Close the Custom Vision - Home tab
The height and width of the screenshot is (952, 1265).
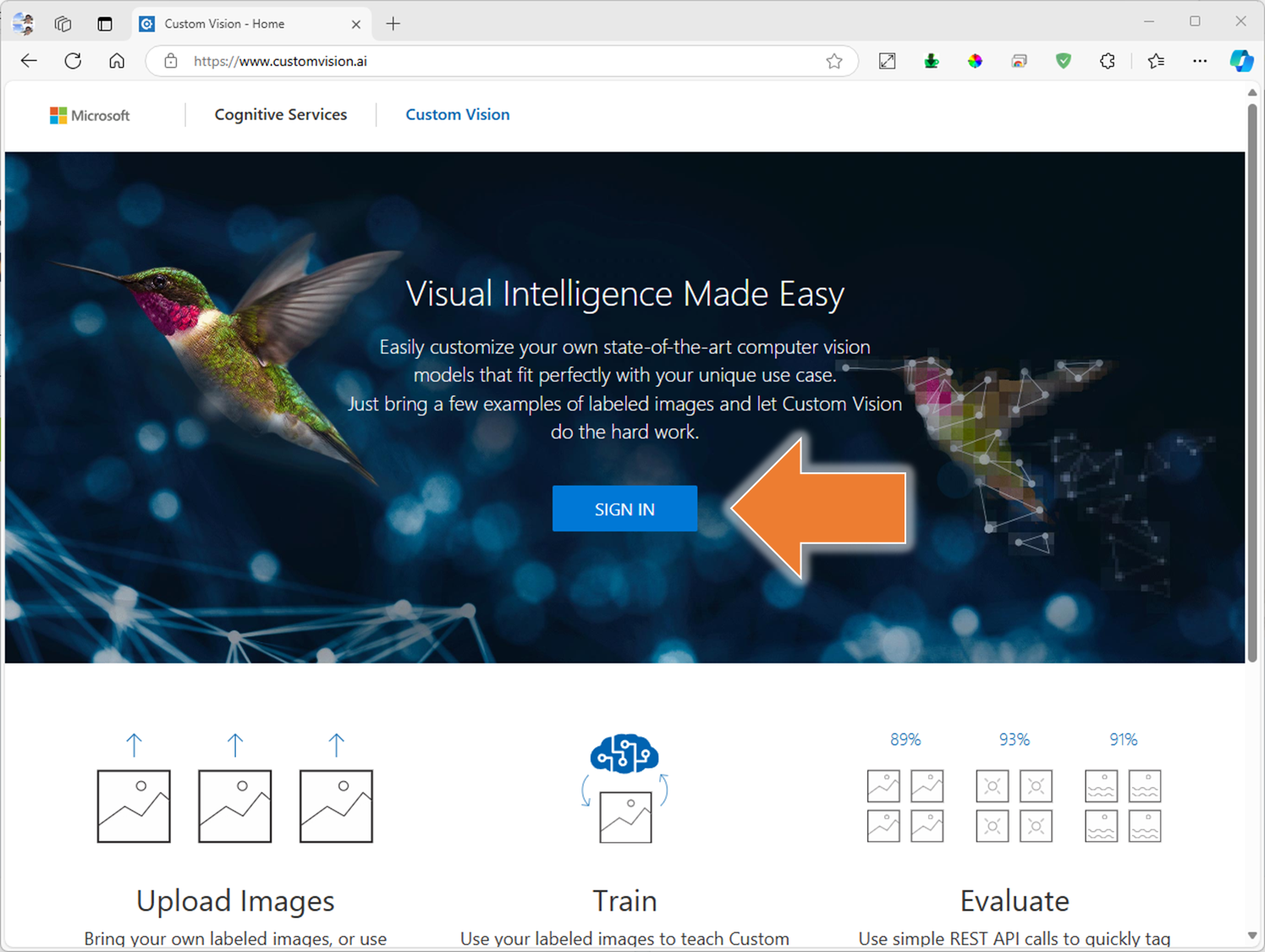[x=356, y=24]
